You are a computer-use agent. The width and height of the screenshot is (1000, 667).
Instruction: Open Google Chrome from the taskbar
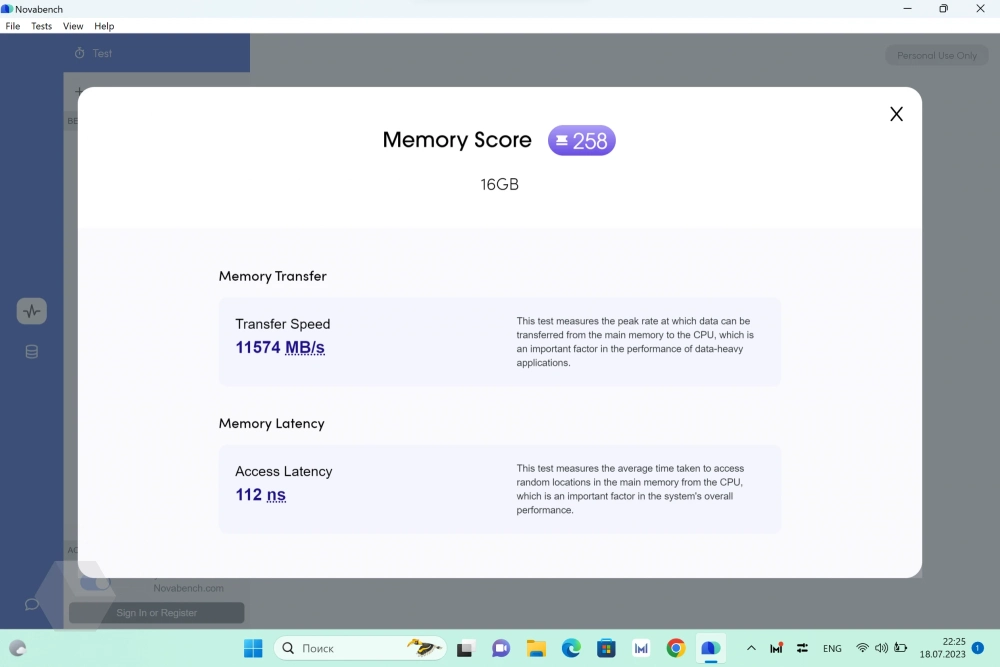(x=676, y=648)
